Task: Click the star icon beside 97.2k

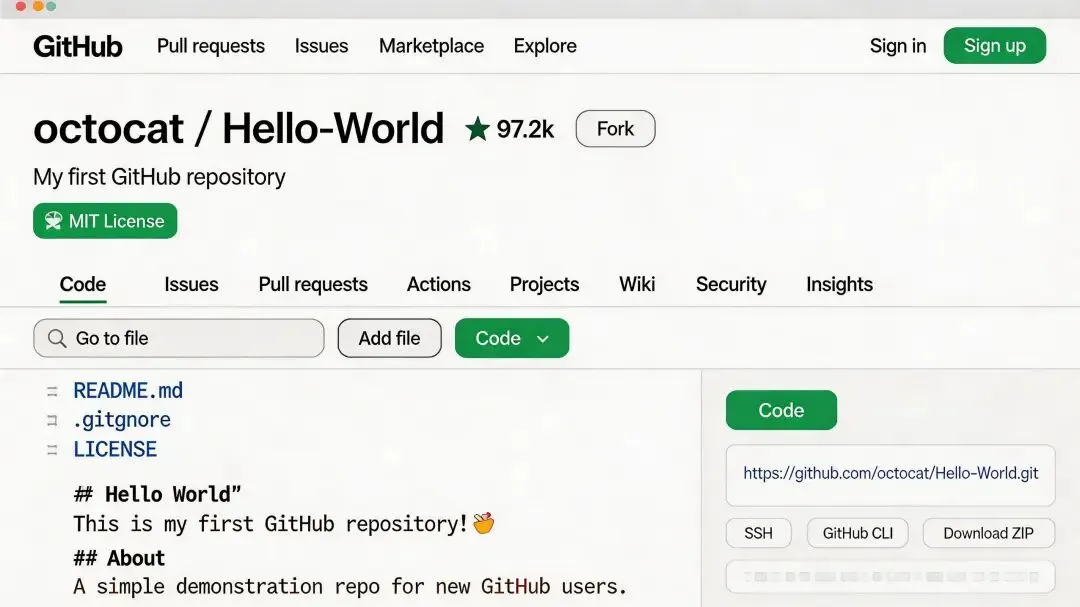Action: [x=477, y=129]
